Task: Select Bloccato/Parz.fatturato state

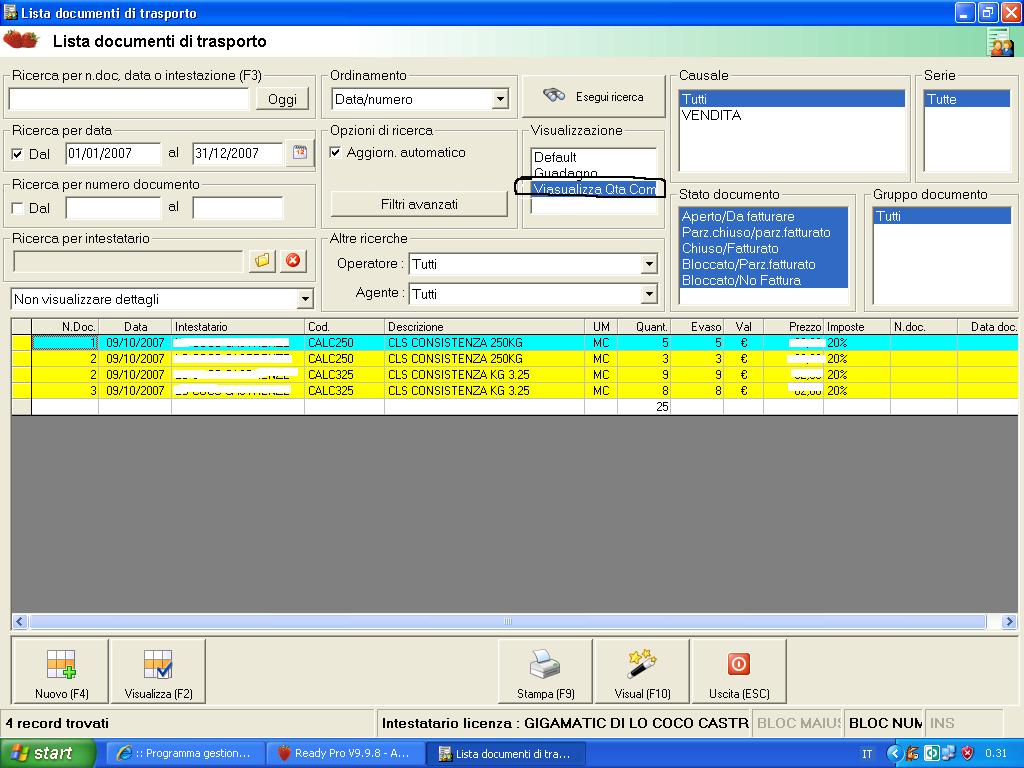Action: [x=763, y=264]
